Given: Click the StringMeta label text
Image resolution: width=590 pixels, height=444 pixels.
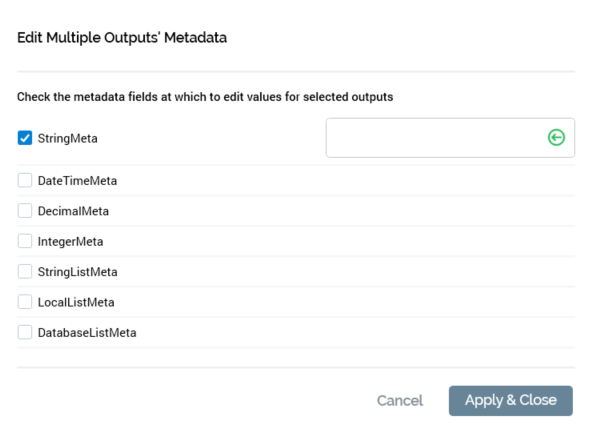Looking at the screenshot, I should coord(68,138).
